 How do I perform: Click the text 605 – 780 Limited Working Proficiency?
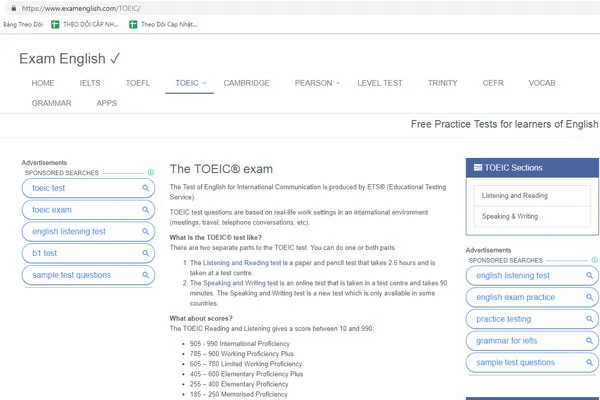(x=246, y=364)
